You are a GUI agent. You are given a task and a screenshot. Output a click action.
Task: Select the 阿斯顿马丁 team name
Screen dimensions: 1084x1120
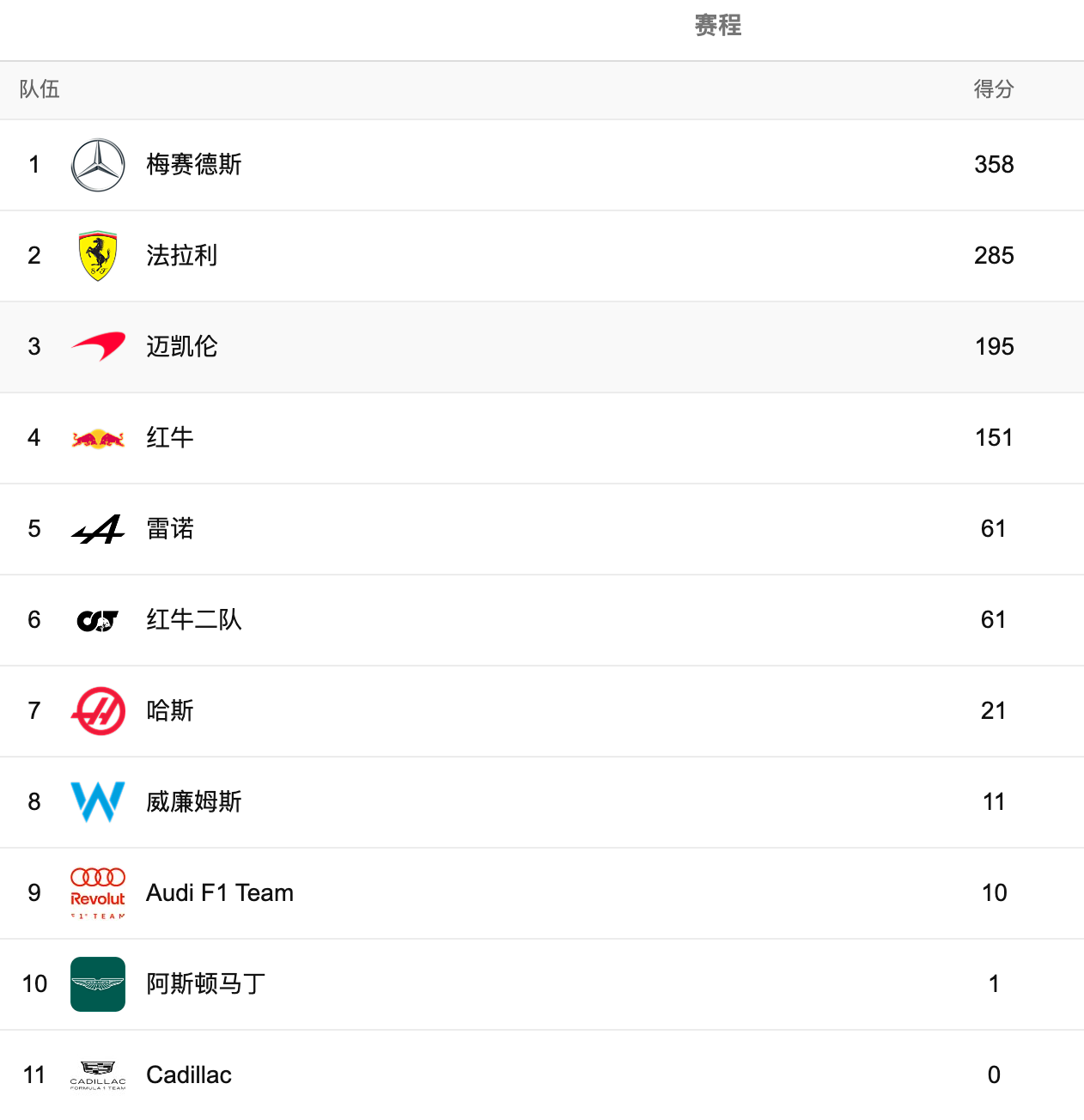[x=206, y=983]
